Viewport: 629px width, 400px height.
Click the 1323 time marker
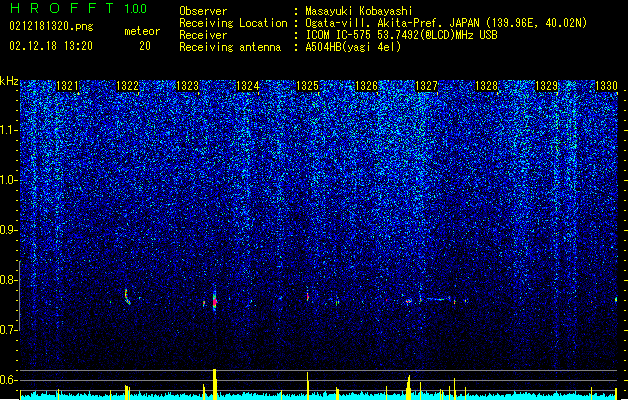187,86
